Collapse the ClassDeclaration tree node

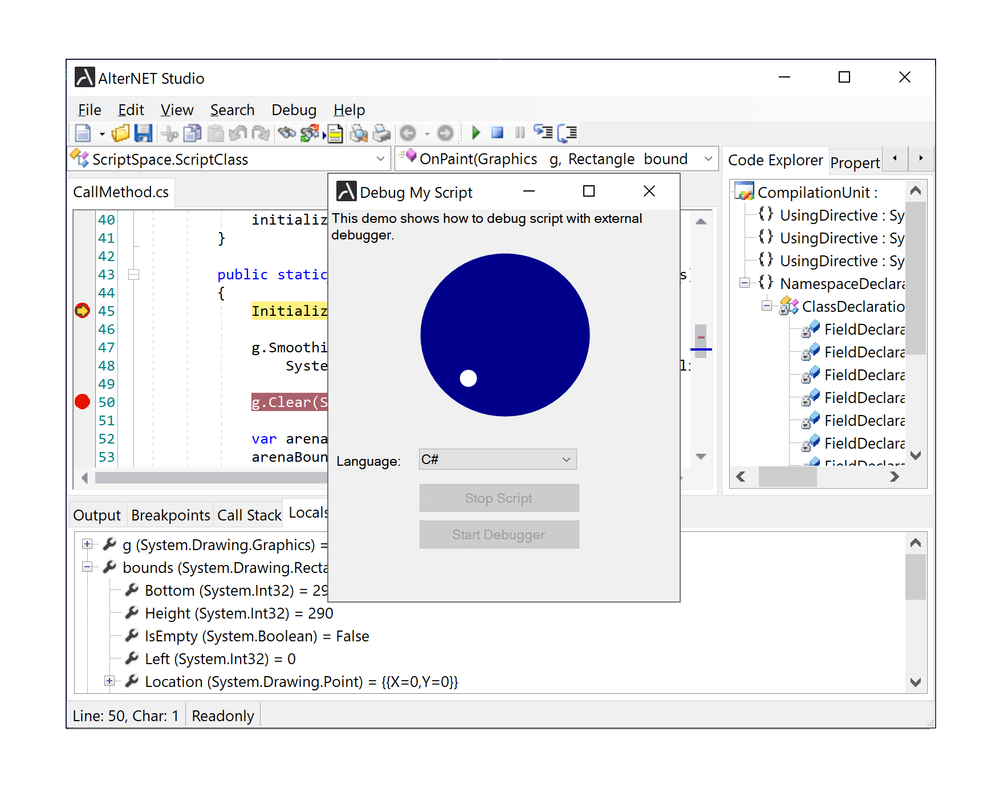pos(767,305)
